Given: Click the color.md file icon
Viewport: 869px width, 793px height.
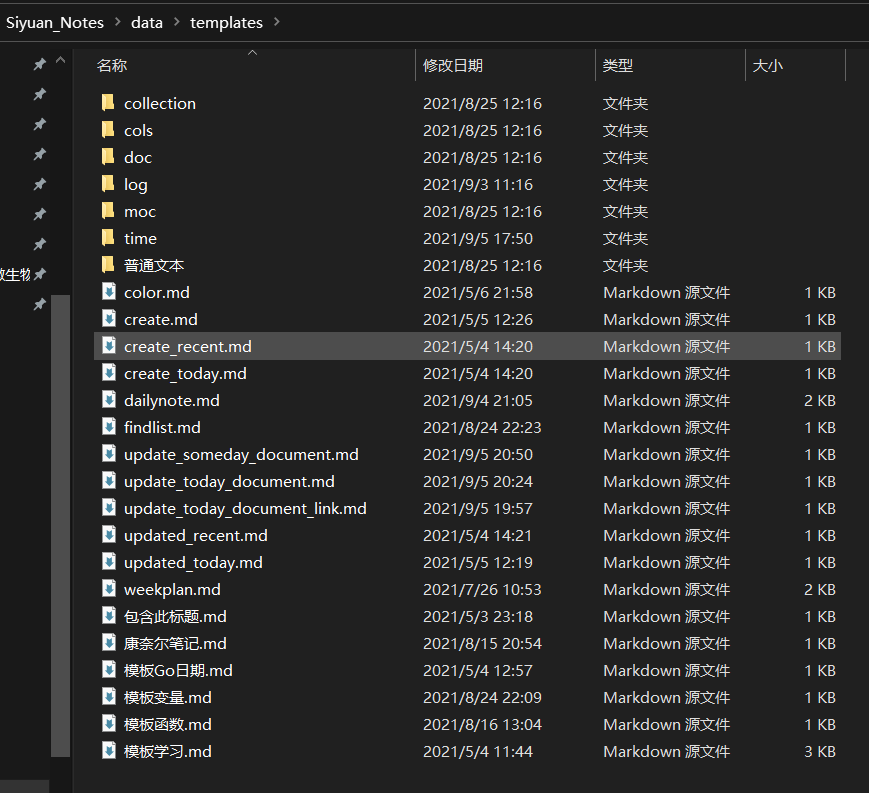Looking at the screenshot, I should click(108, 292).
